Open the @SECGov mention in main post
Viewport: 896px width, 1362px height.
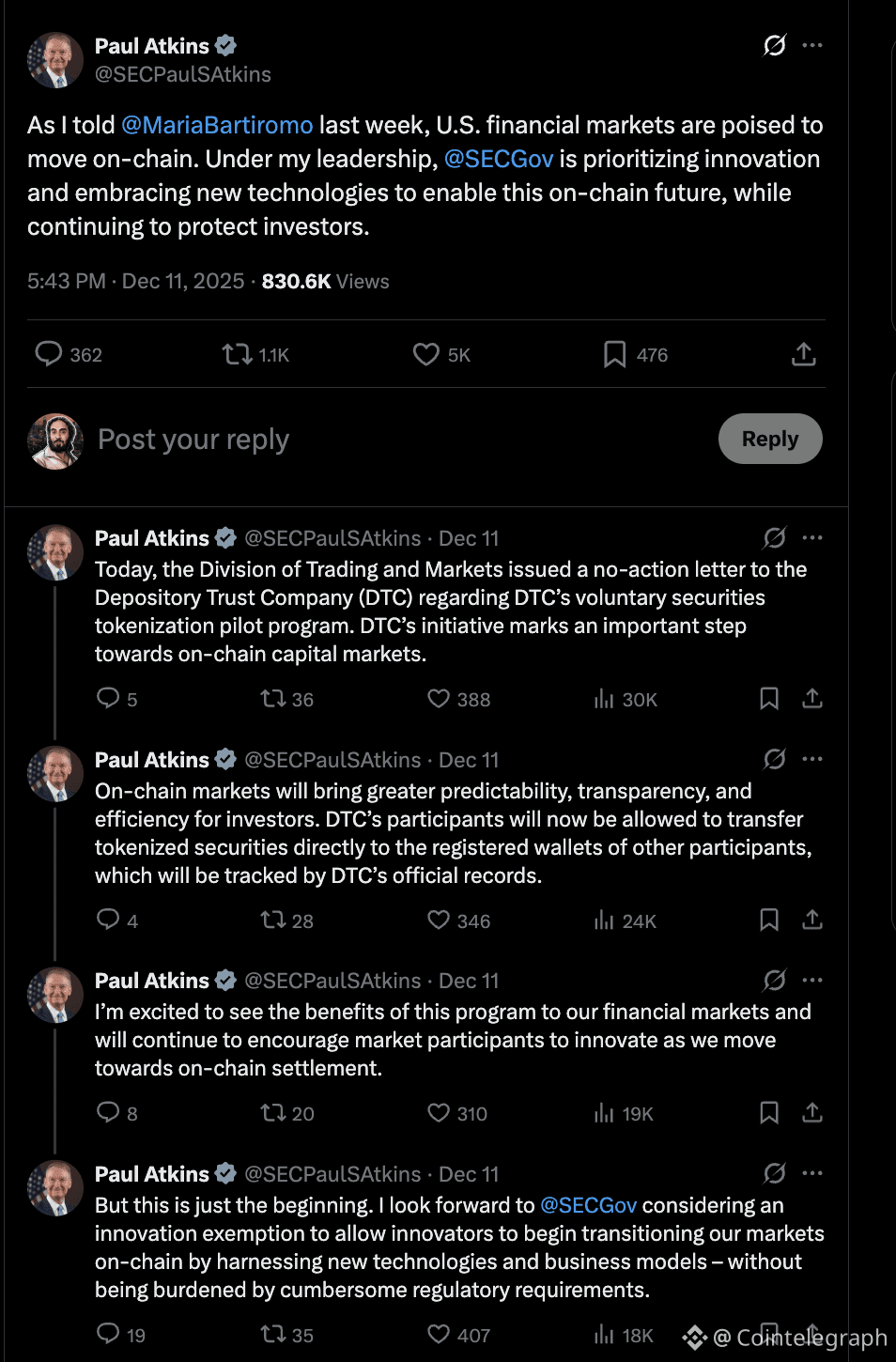click(499, 159)
